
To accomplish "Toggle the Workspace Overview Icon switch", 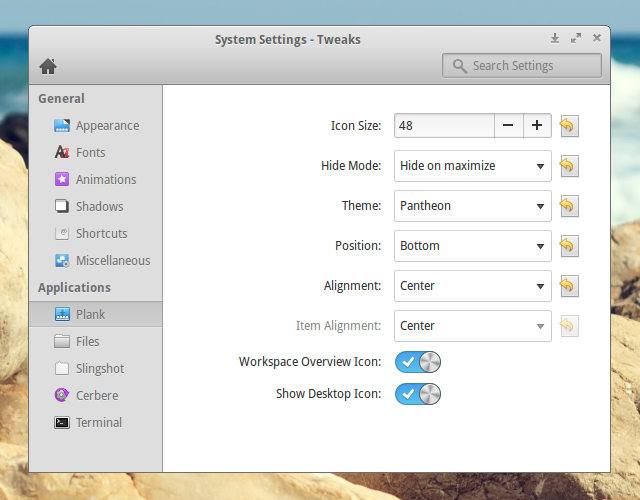I will [418, 362].
